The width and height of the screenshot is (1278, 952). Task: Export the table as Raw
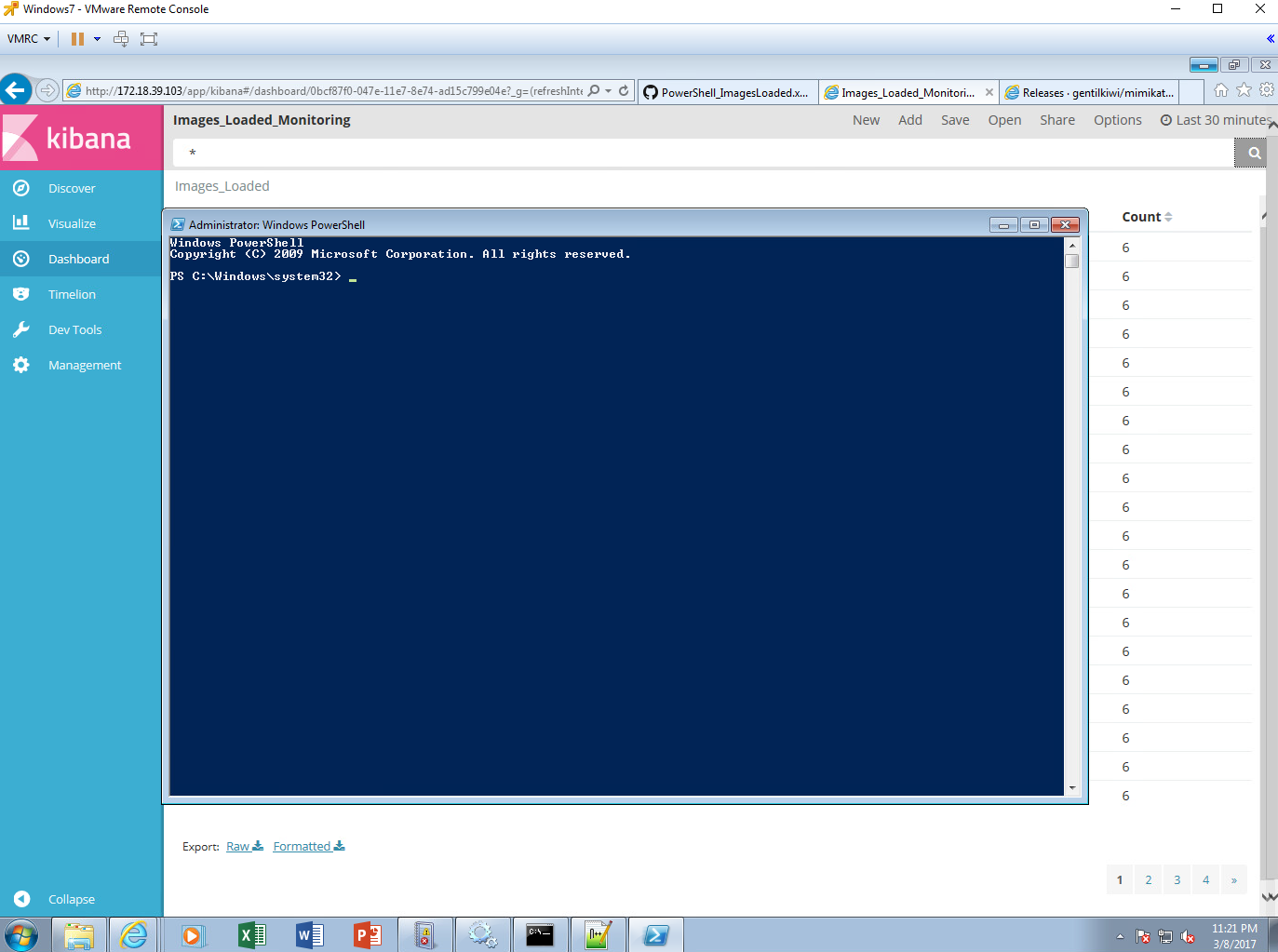tap(245, 846)
